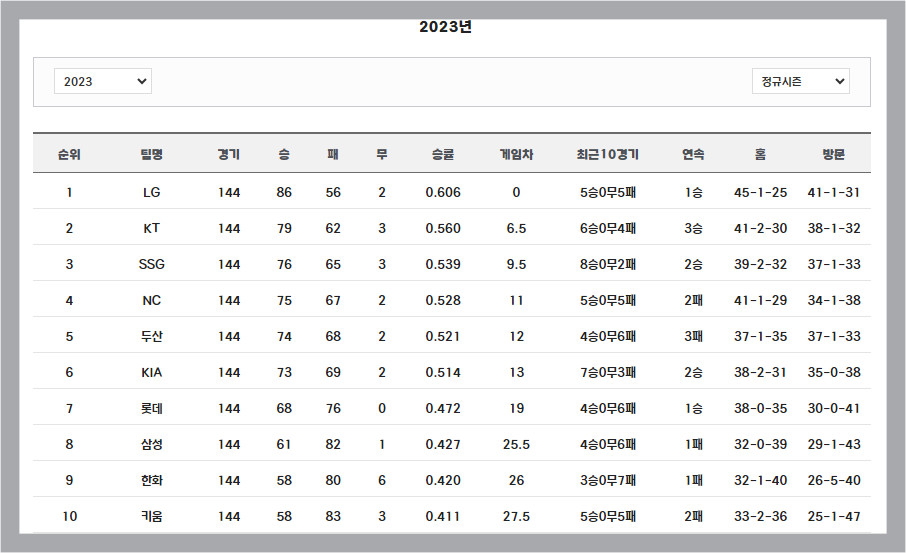Click the 최근10경기 column header
The height and width of the screenshot is (553, 906).
click(608, 154)
